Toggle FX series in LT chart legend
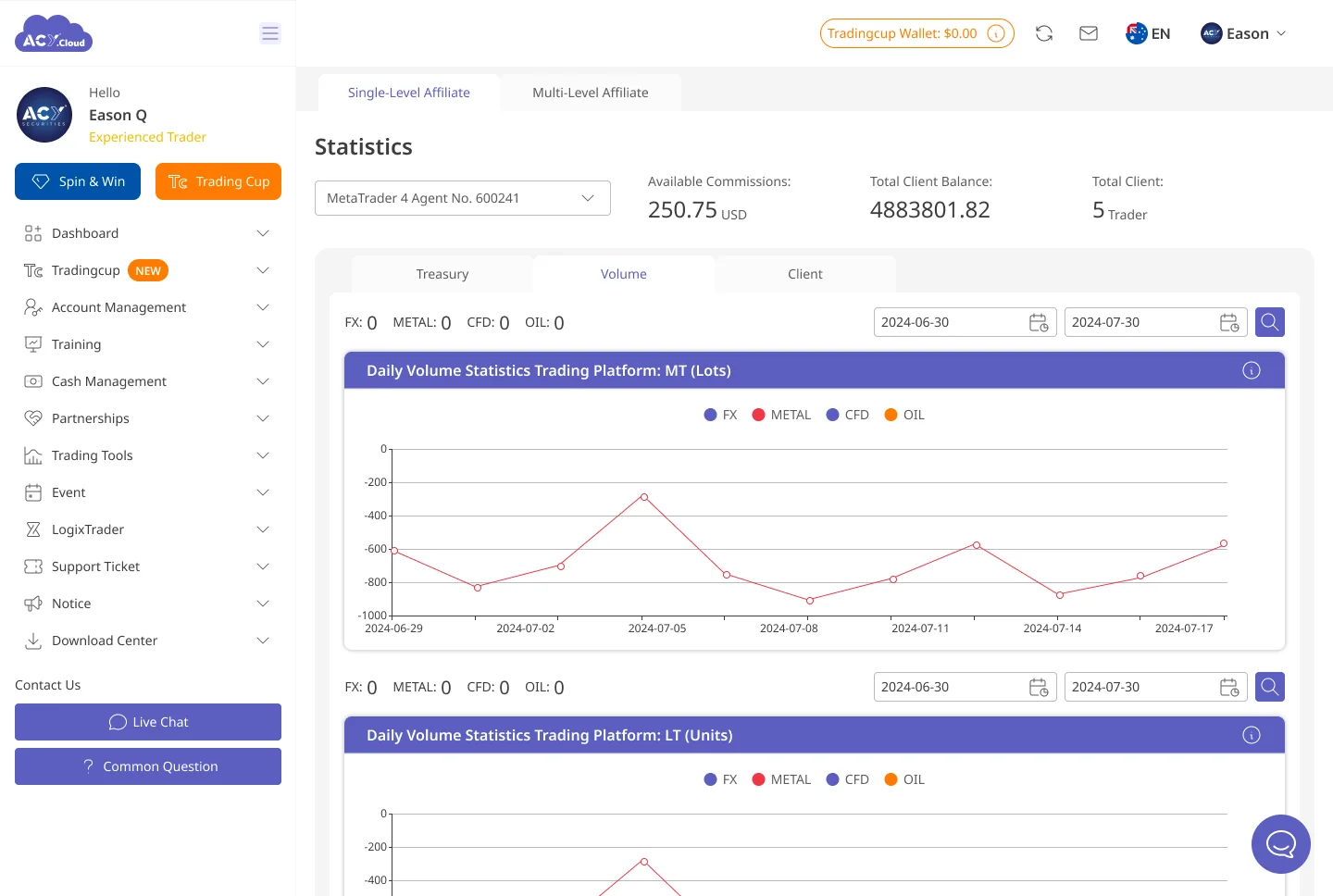The image size is (1333, 896). tap(720, 779)
